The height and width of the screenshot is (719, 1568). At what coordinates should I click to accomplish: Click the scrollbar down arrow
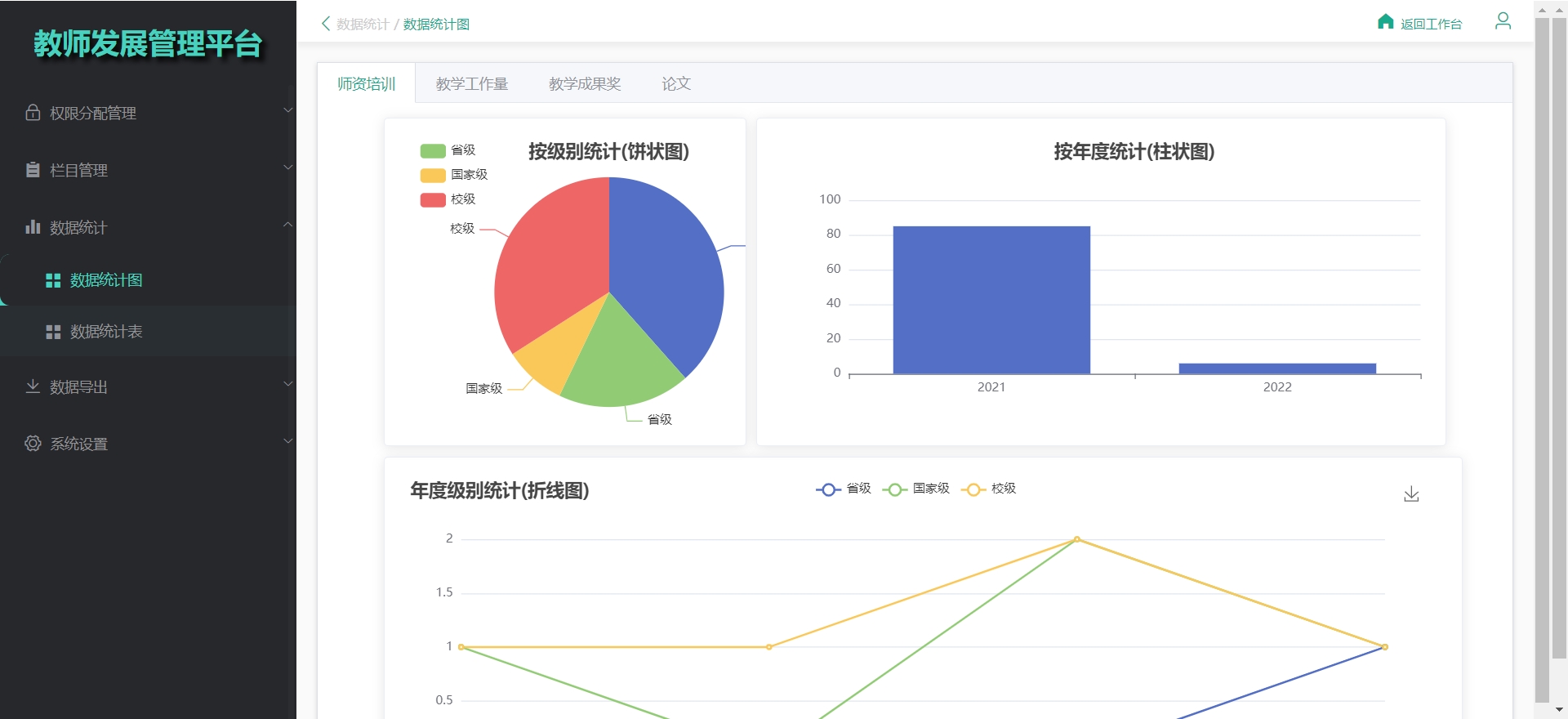(x=1559, y=710)
